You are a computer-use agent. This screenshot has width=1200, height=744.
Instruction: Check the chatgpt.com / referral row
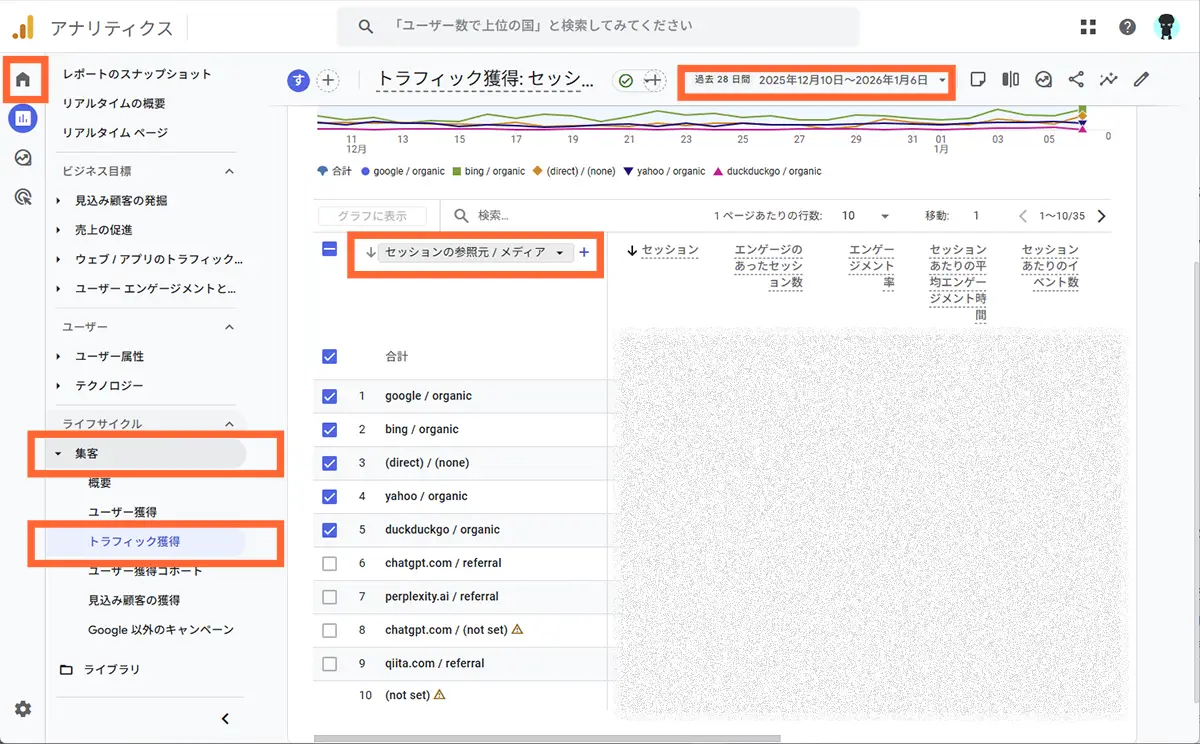point(329,563)
